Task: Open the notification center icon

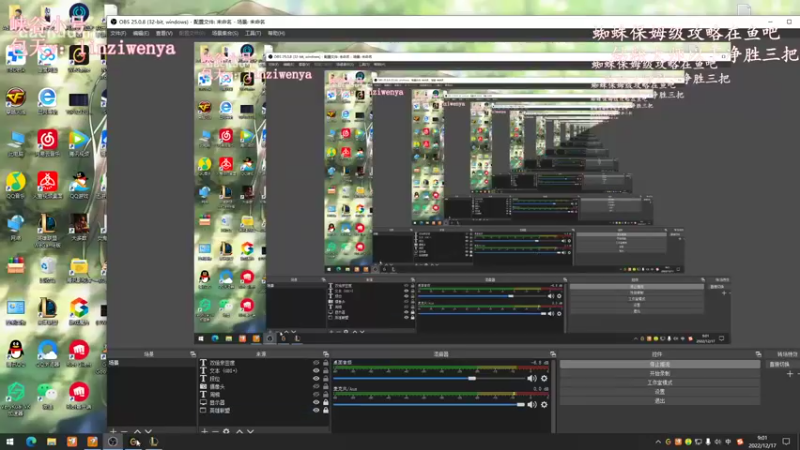Action: [786, 441]
